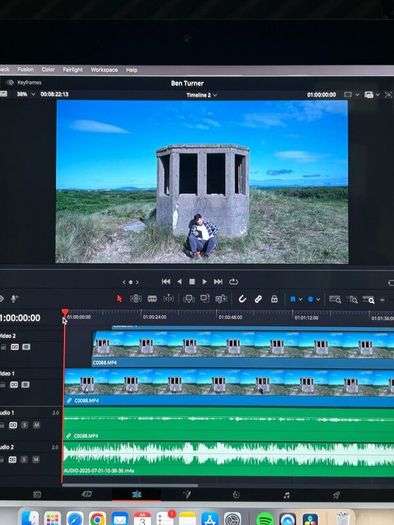394x525 pixels.
Task: Toggle Loop playback button
Action: tap(234, 282)
